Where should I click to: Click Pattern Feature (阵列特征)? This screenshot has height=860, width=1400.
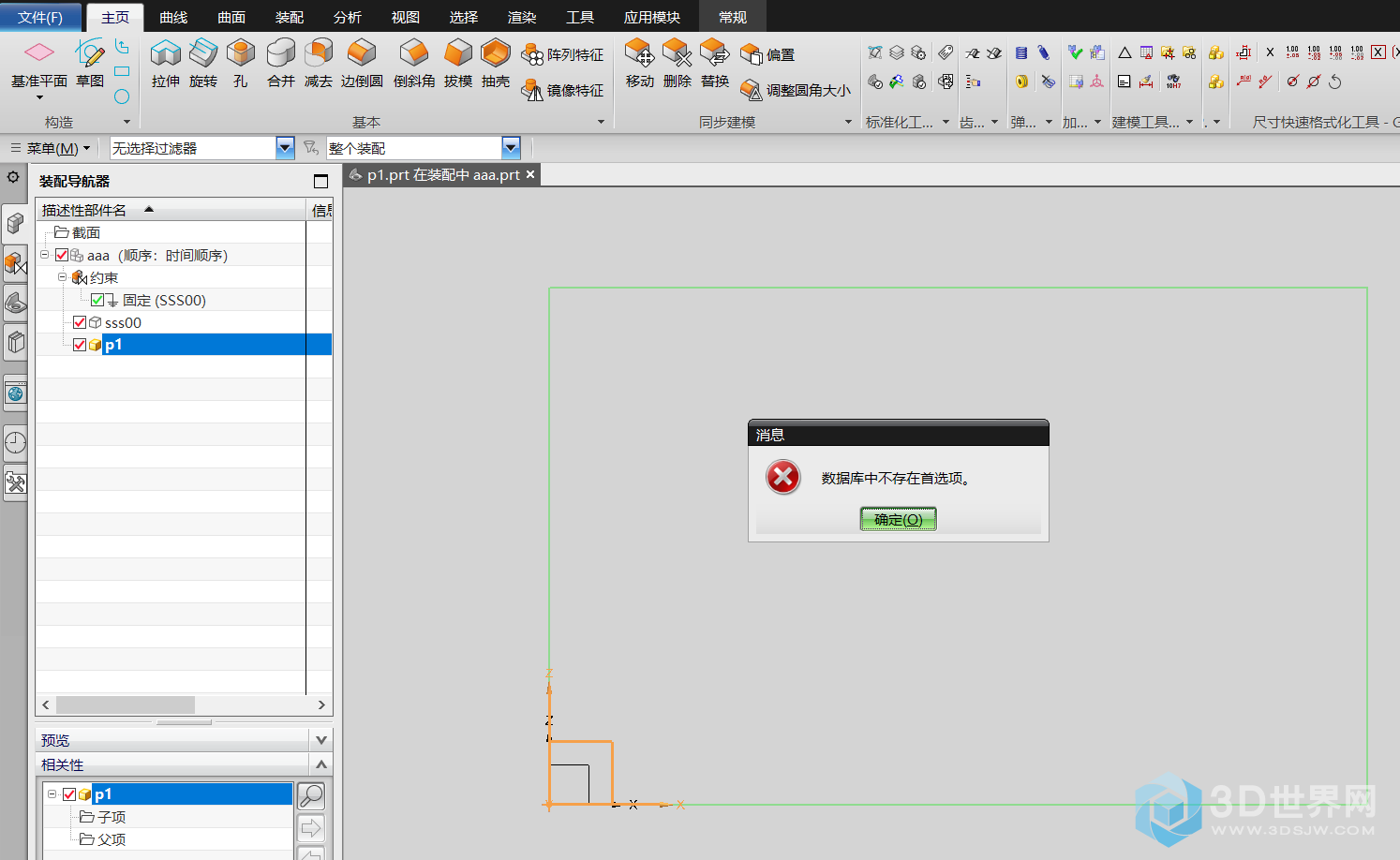[563, 55]
